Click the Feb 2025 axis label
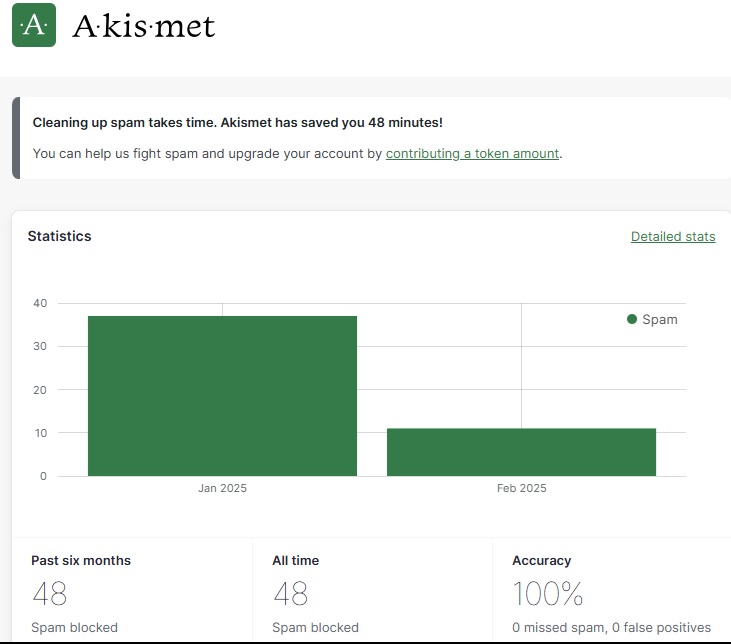This screenshot has width=731, height=644. 521,489
